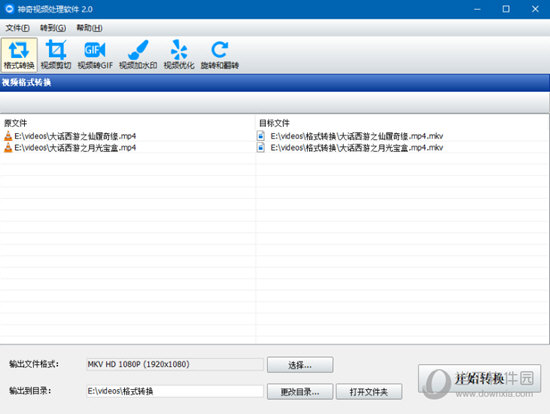Open the 视频优化 video optimize tool
Image resolution: width=550 pixels, height=414 pixels.
click(179, 55)
